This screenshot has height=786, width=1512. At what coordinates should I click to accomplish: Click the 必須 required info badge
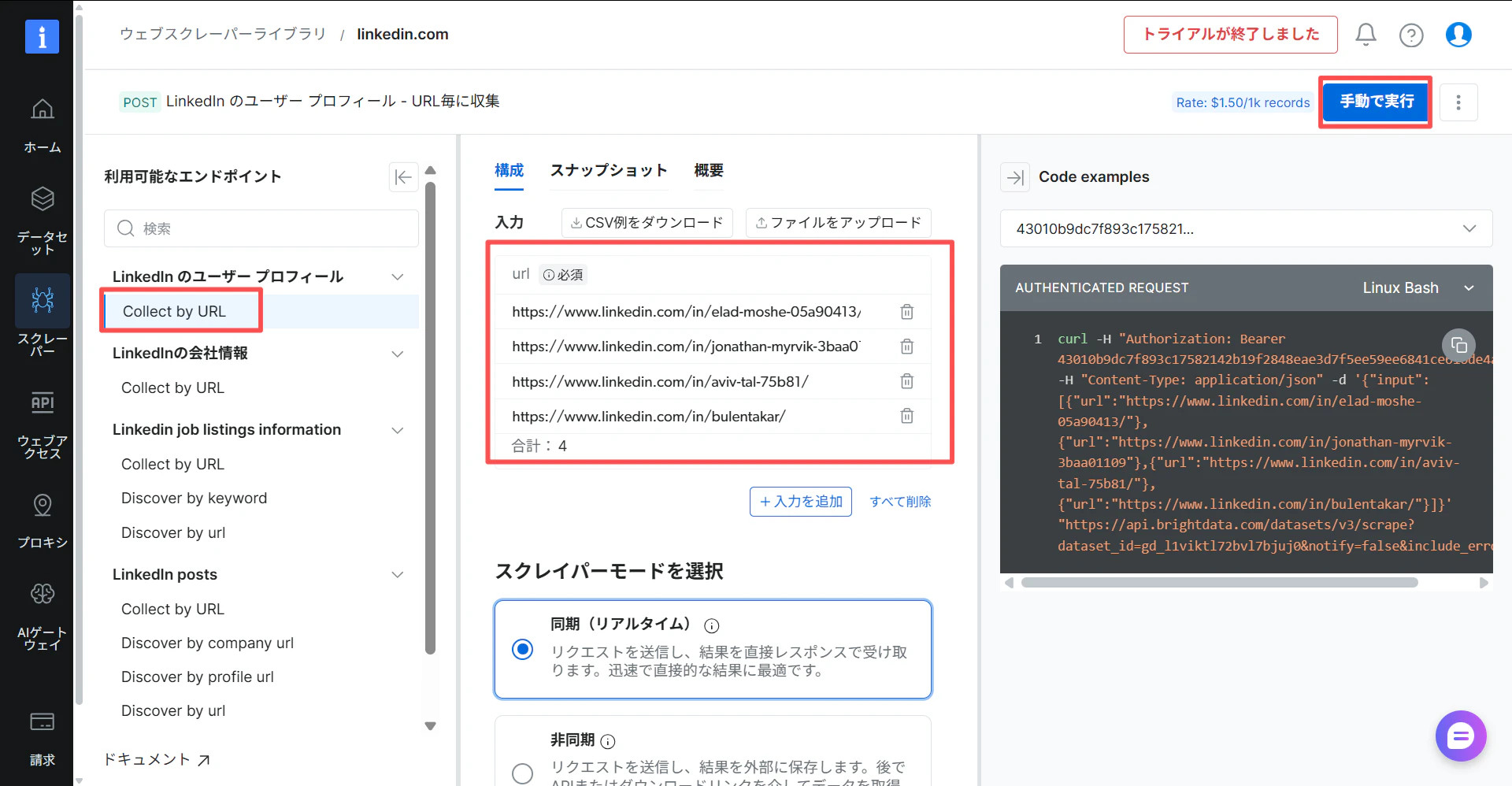(x=563, y=275)
